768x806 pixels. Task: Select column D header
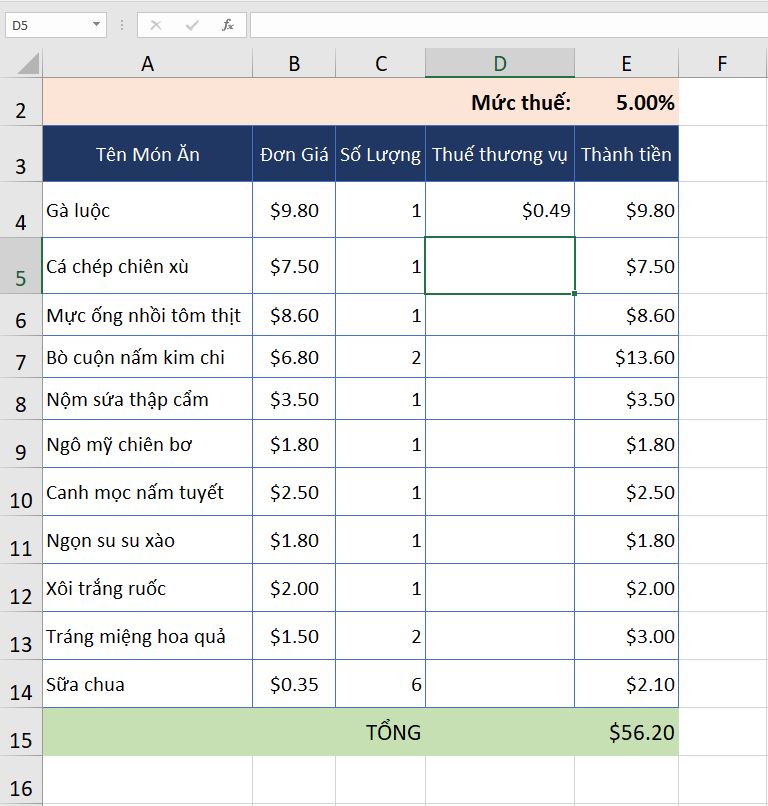pos(500,64)
